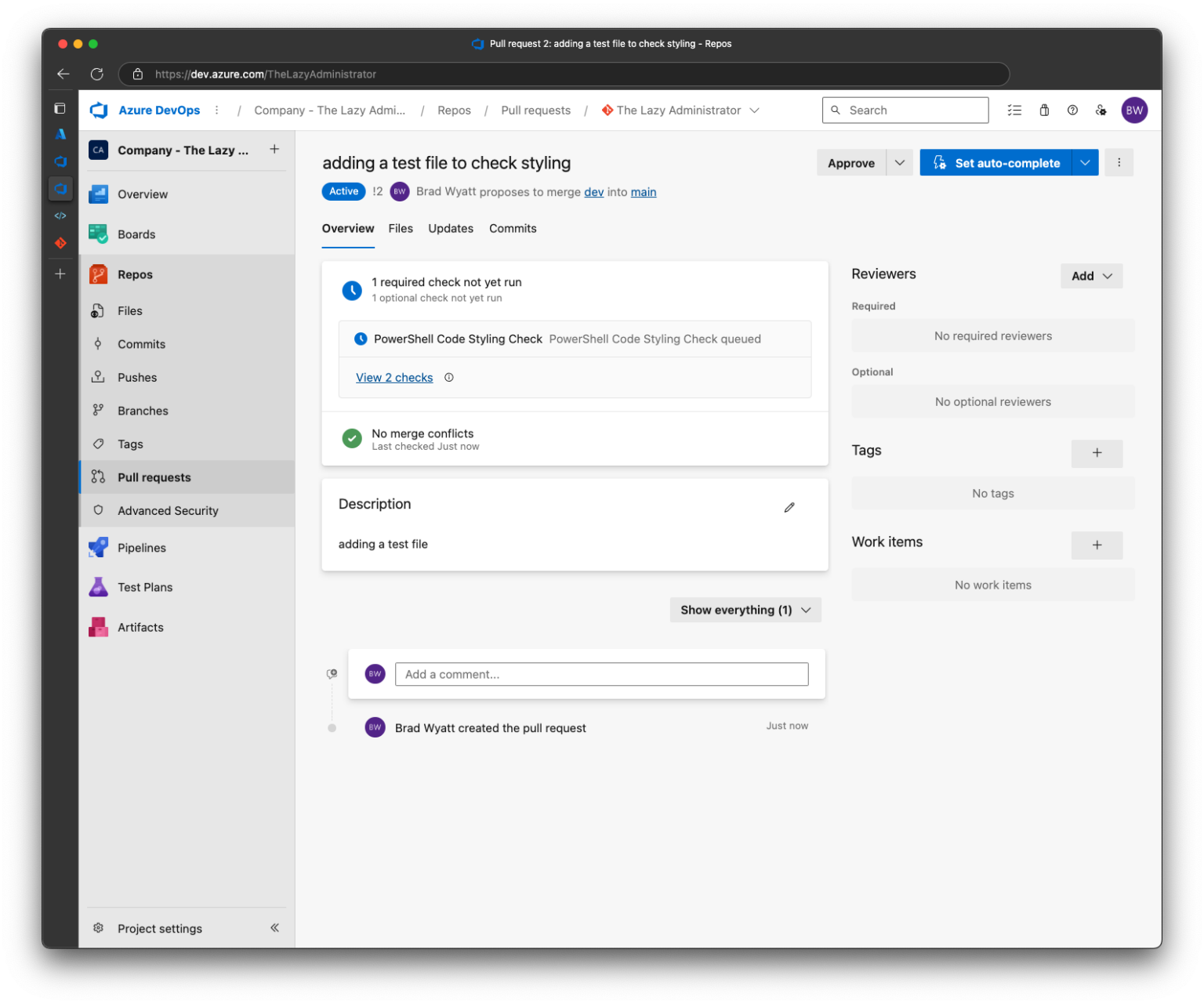This screenshot has height=1004, width=1204.
Task: Click the No merge conflicts status text
Action: coord(422,433)
